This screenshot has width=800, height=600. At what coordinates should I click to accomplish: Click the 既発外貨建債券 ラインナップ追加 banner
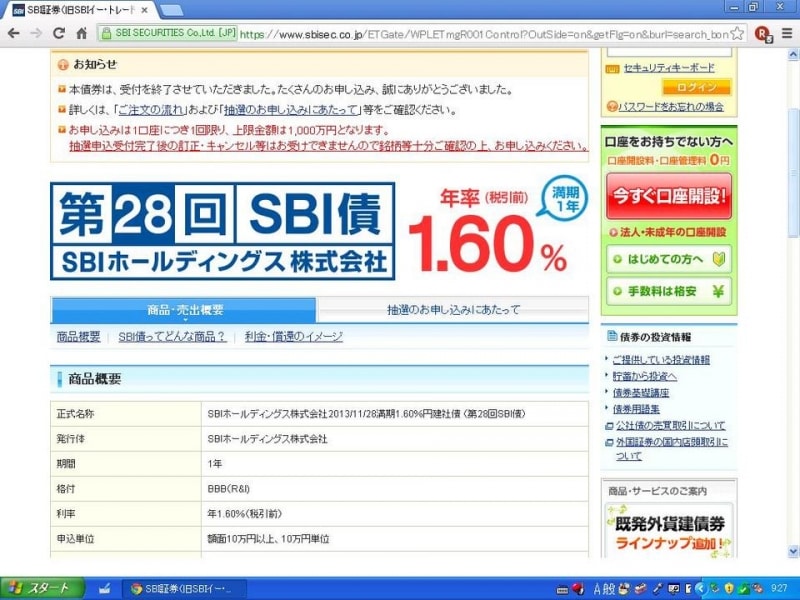point(669,531)
